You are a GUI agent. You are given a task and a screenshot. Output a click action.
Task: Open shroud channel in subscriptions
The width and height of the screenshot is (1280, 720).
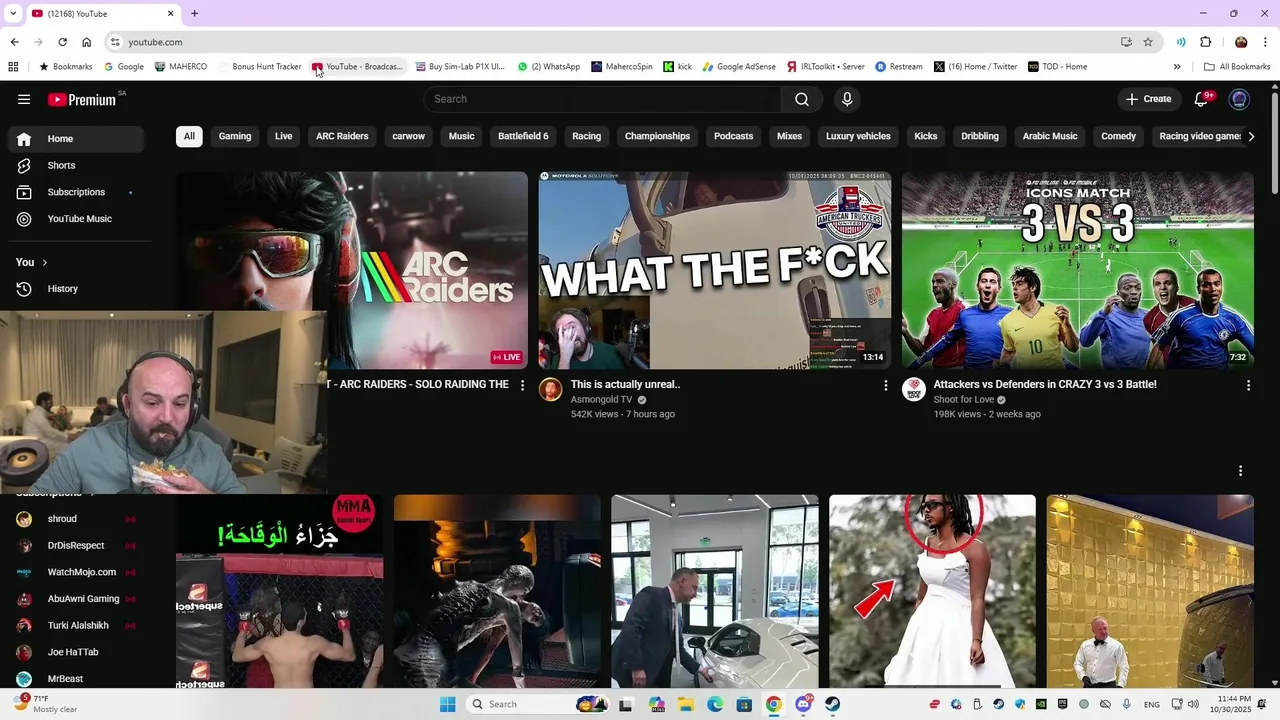(76, 519)
